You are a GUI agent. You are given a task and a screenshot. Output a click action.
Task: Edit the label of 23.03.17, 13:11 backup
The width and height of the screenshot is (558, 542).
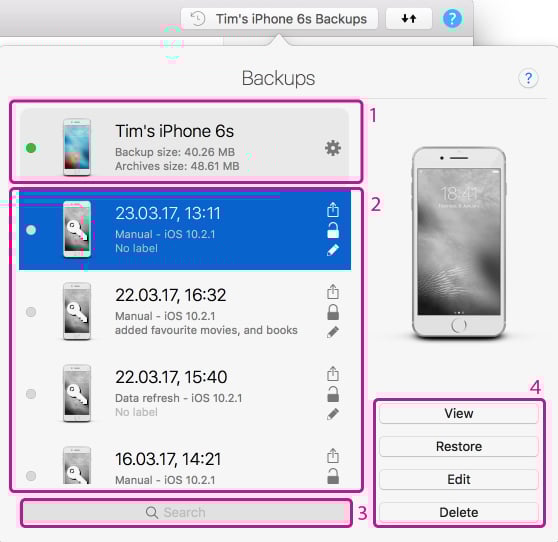(333, 250)
